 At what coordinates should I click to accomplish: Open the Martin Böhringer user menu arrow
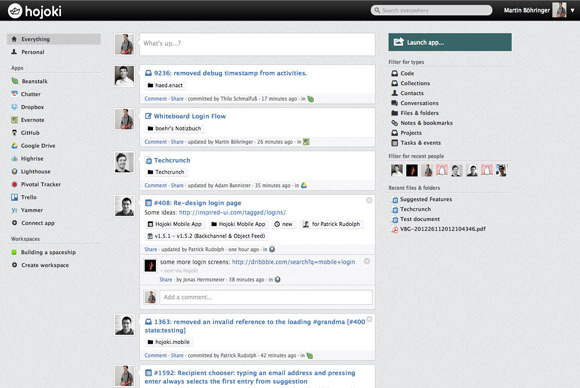click(x=572, y=10)
